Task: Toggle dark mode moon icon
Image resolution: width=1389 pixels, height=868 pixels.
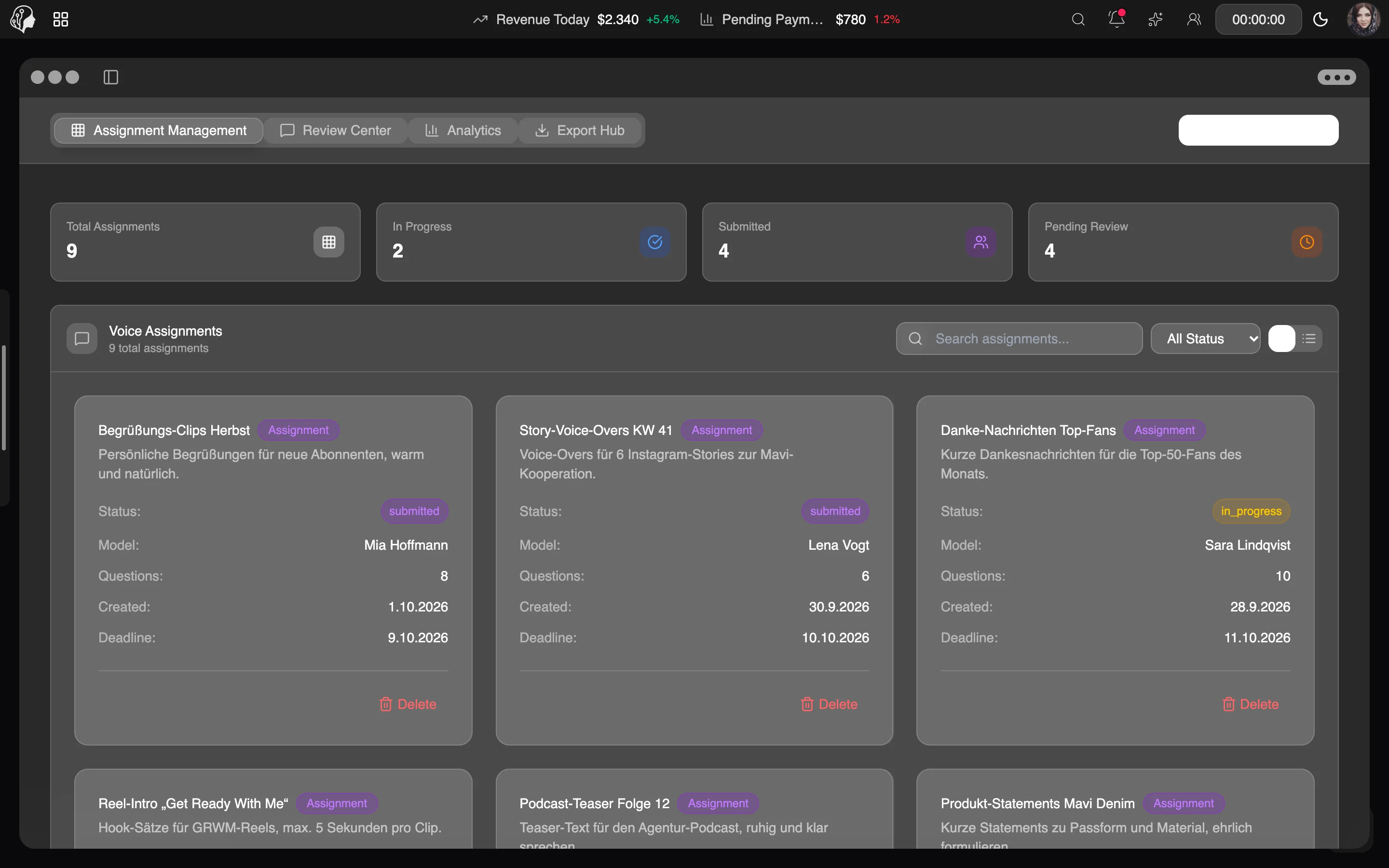Action: point(1320,19)
